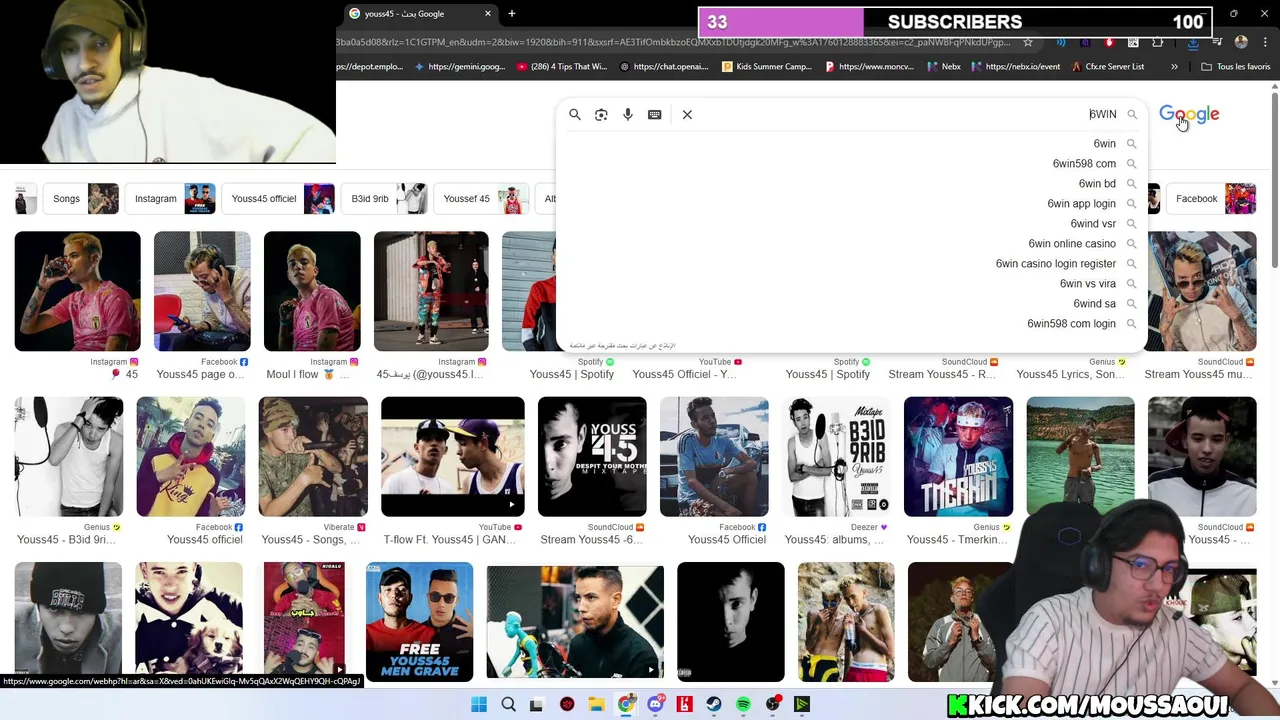
Task: Bookmark this page with the star icon
Action: [x=1027, y=42]
